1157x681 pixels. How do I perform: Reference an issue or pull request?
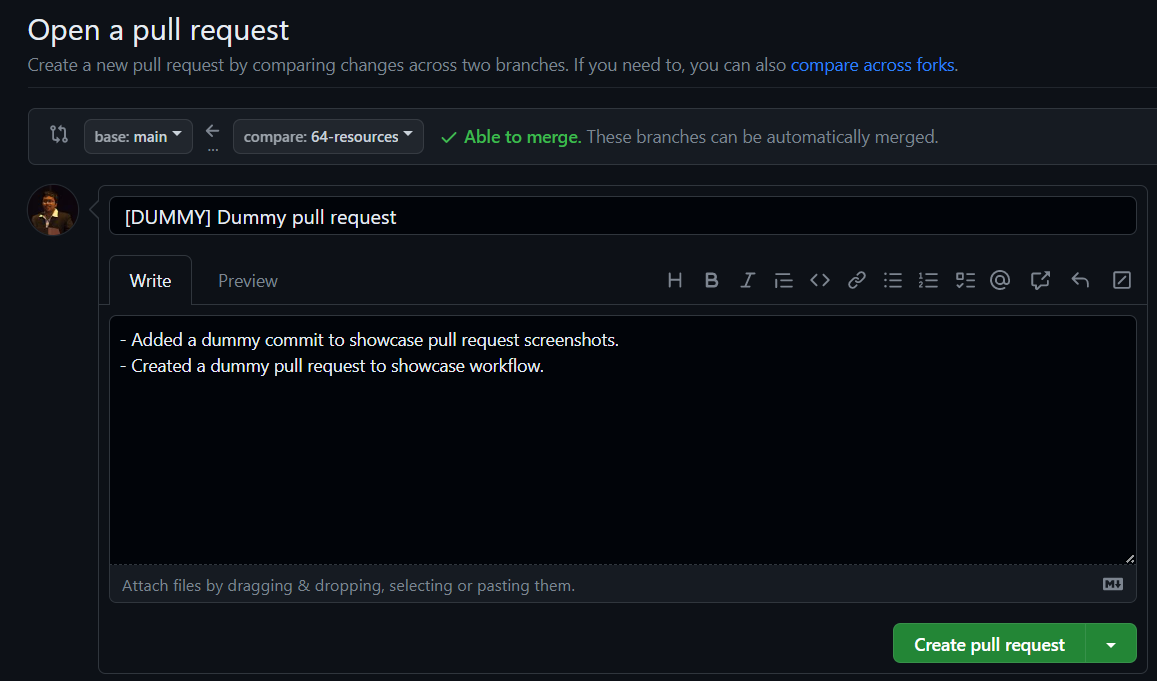click(x=1040, y=280)
